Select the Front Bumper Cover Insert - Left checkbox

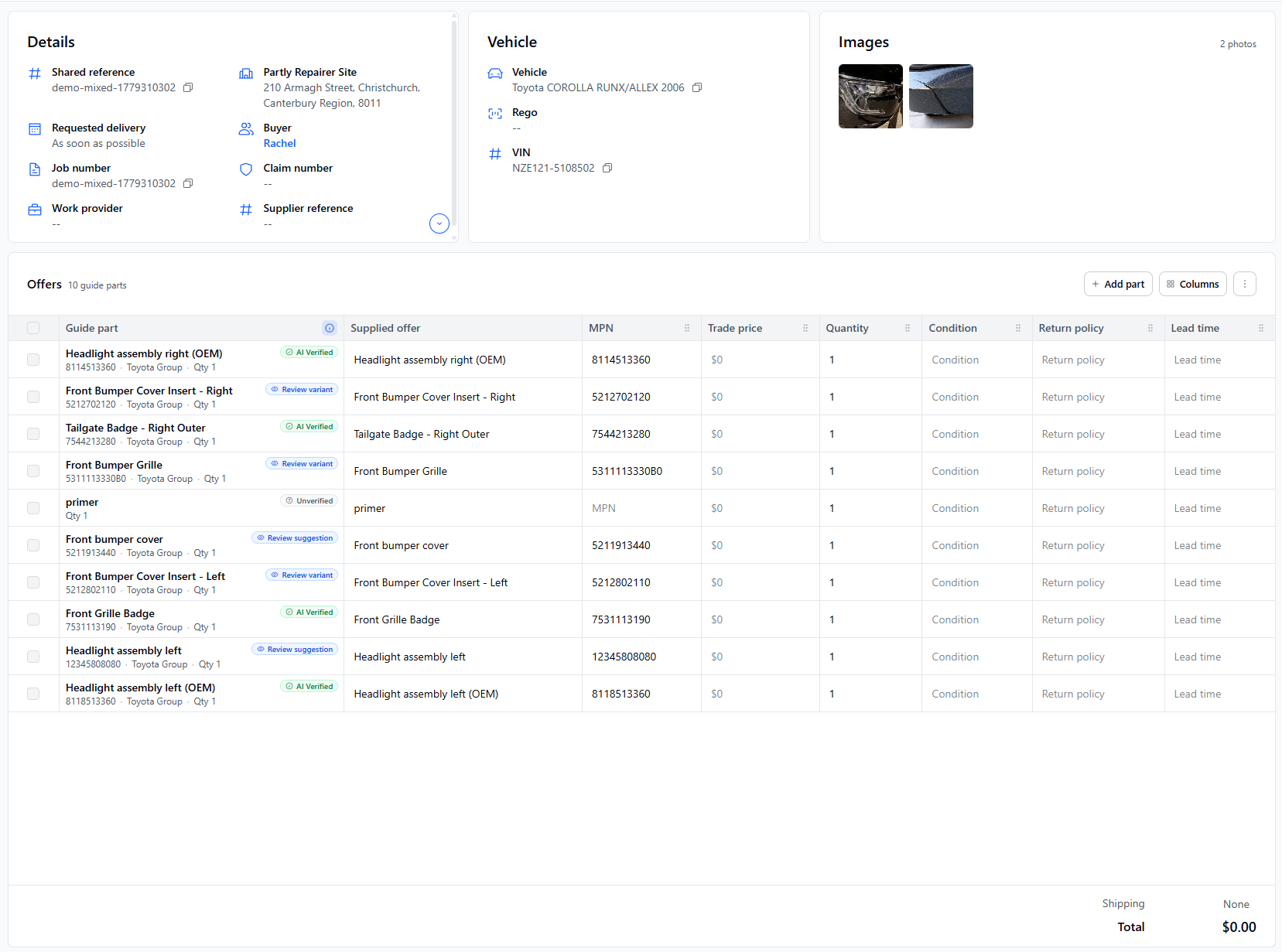pos(33,582)
